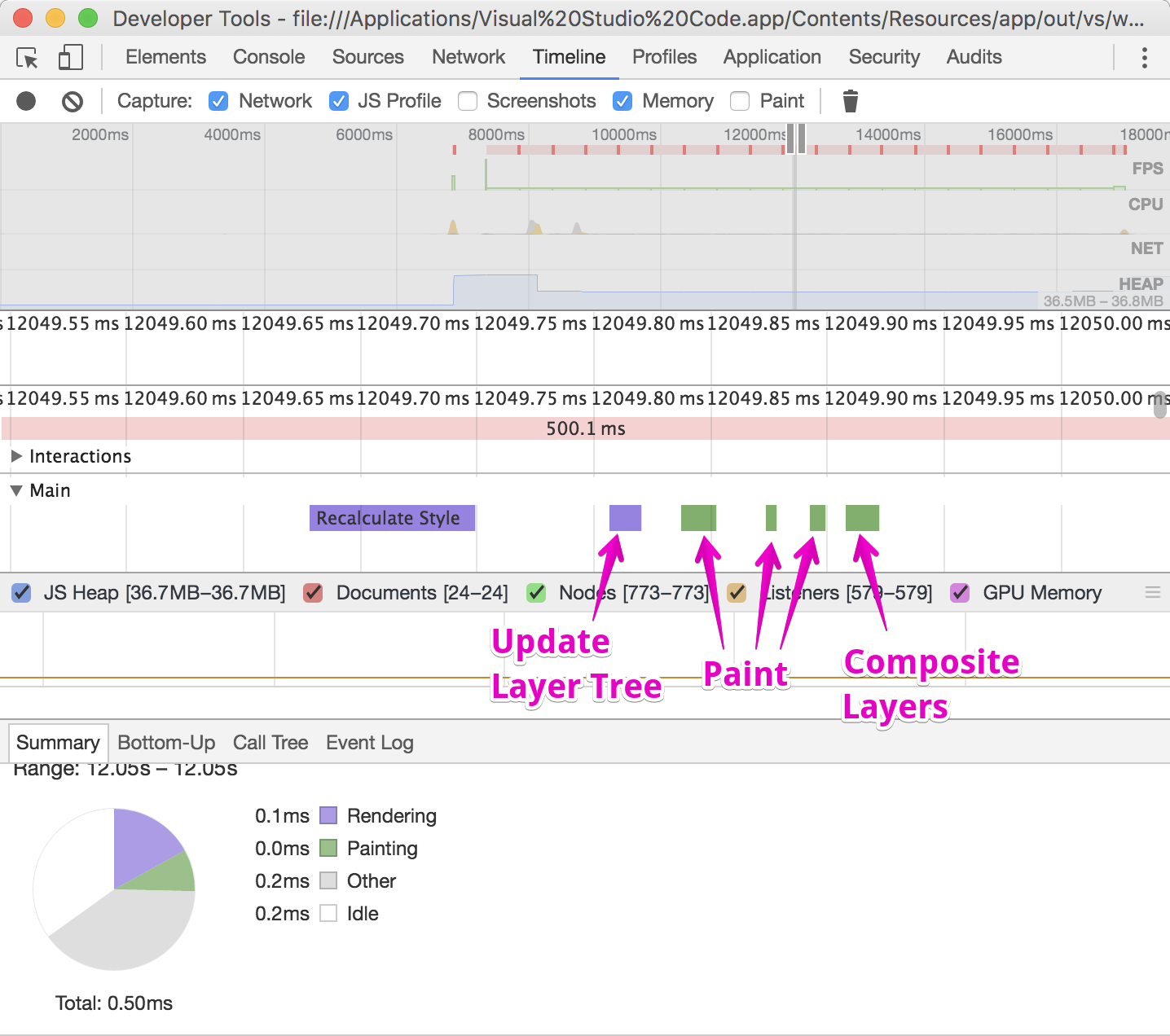Click the trash can garbage collect icon
The height and width of the screenshot is (1036, 1170).
(x=850, y=101)
